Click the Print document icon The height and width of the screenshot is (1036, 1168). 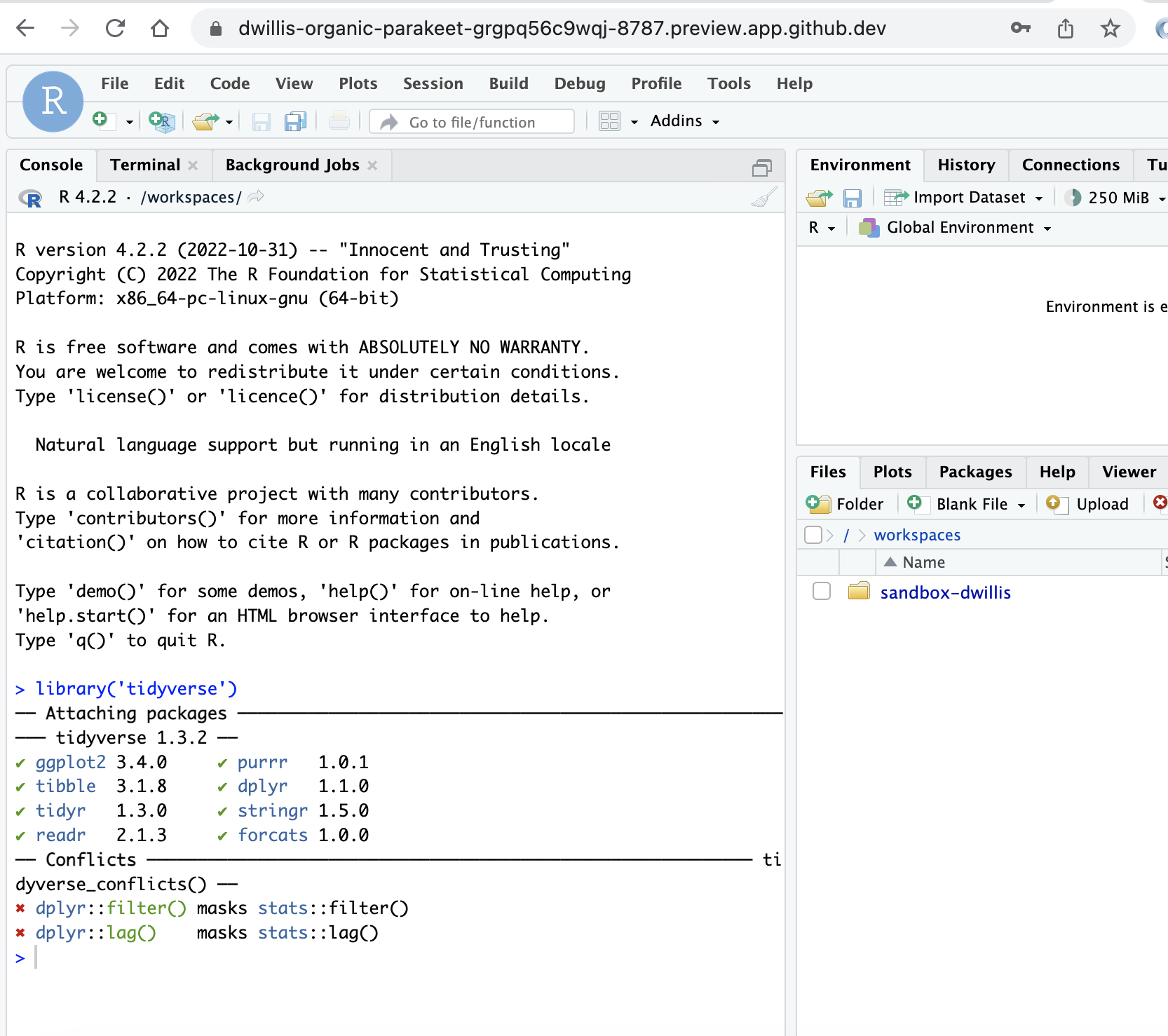point(339,121)
